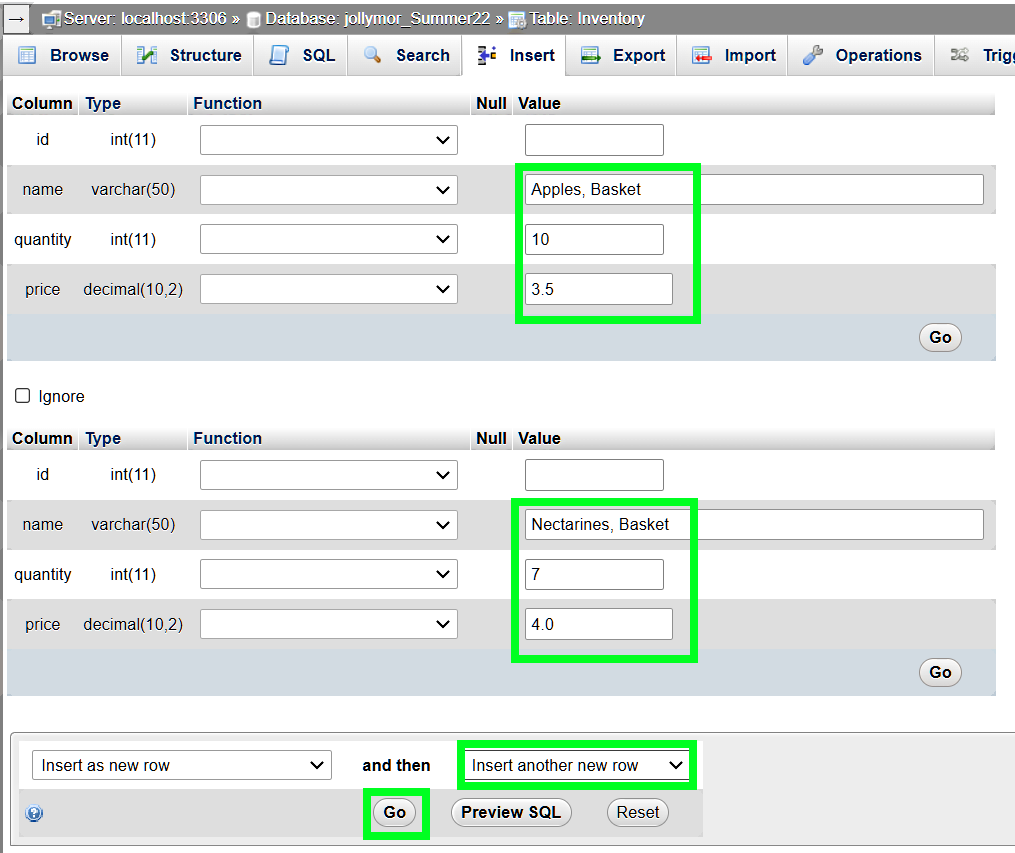Open the 'Insert as new row' dropdown
Image resolution: width=1015 pixels, height=853 pixels.
[x=181, y=766]
